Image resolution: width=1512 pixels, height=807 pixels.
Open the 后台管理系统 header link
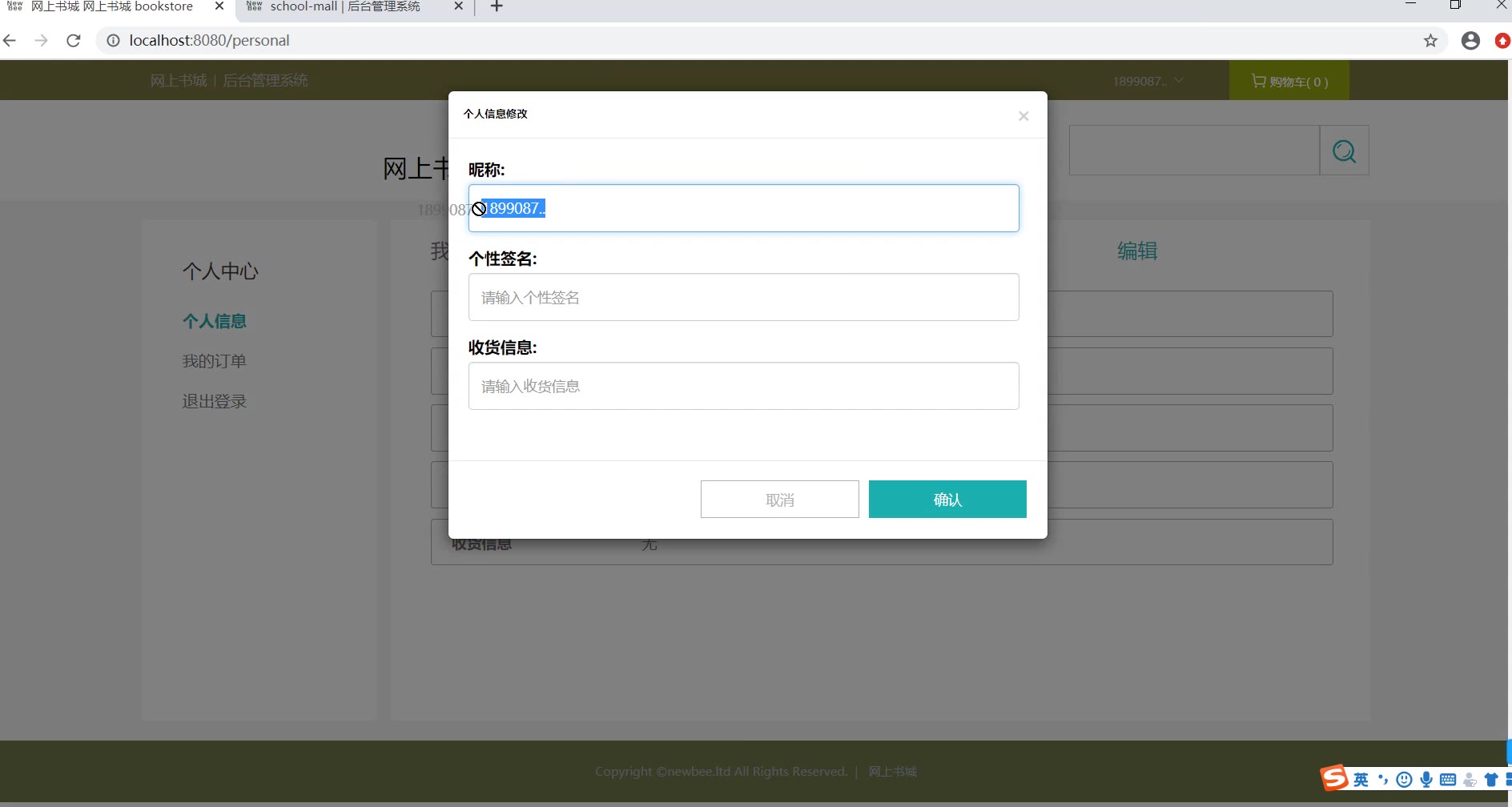[x=265, y=80]
